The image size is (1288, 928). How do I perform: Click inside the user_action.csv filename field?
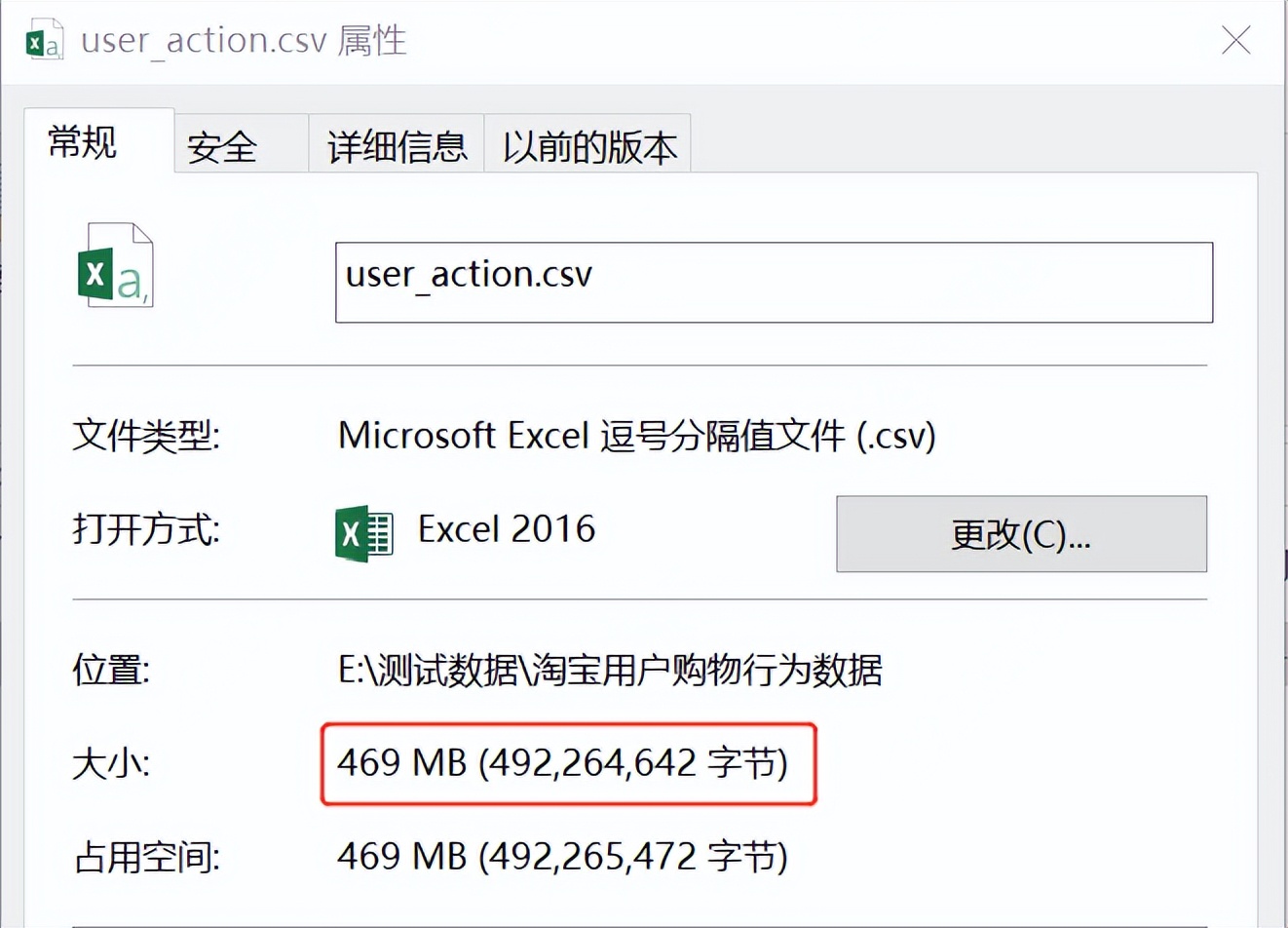point(775,282)
